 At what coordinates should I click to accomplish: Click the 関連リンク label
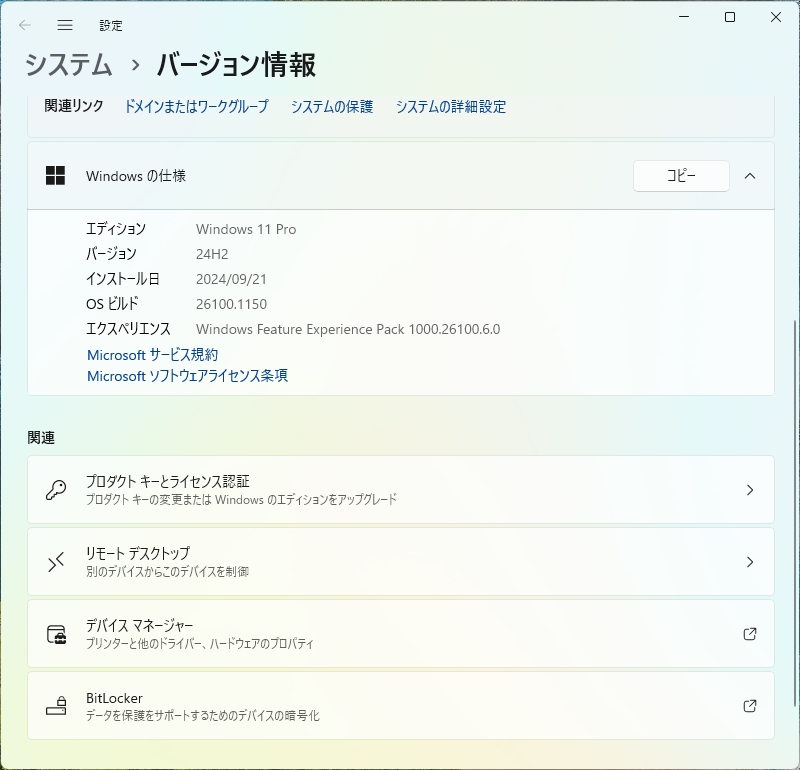(x=74, y=106)
